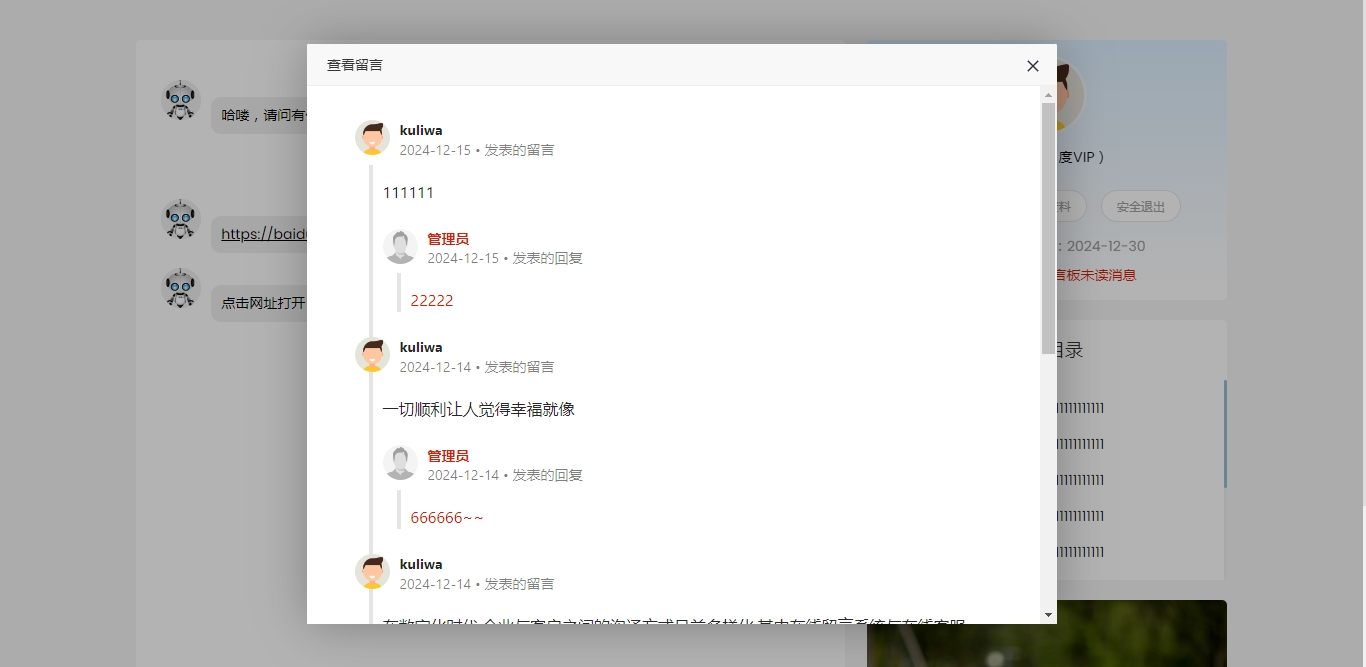Screen dimensions: 1366x667
Task: Click the kuliwa username above the 111111 message
Action: [421, 130]
